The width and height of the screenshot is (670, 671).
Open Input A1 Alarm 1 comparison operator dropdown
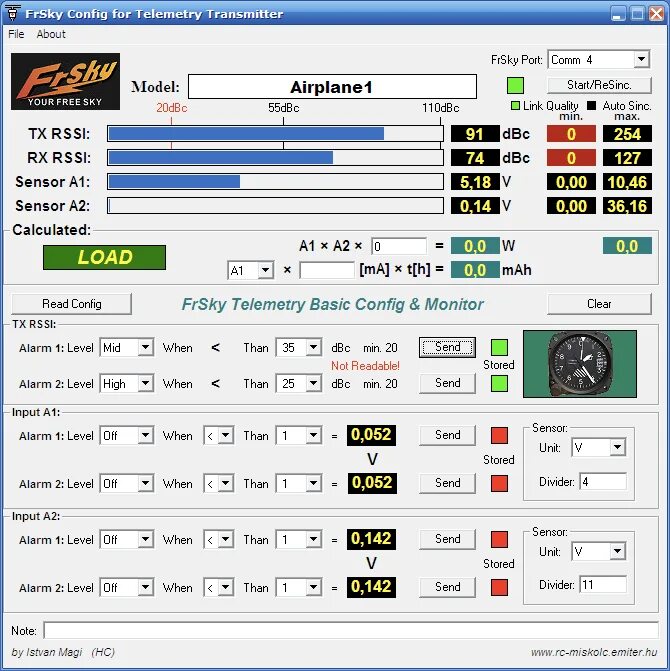pos(219,436)
